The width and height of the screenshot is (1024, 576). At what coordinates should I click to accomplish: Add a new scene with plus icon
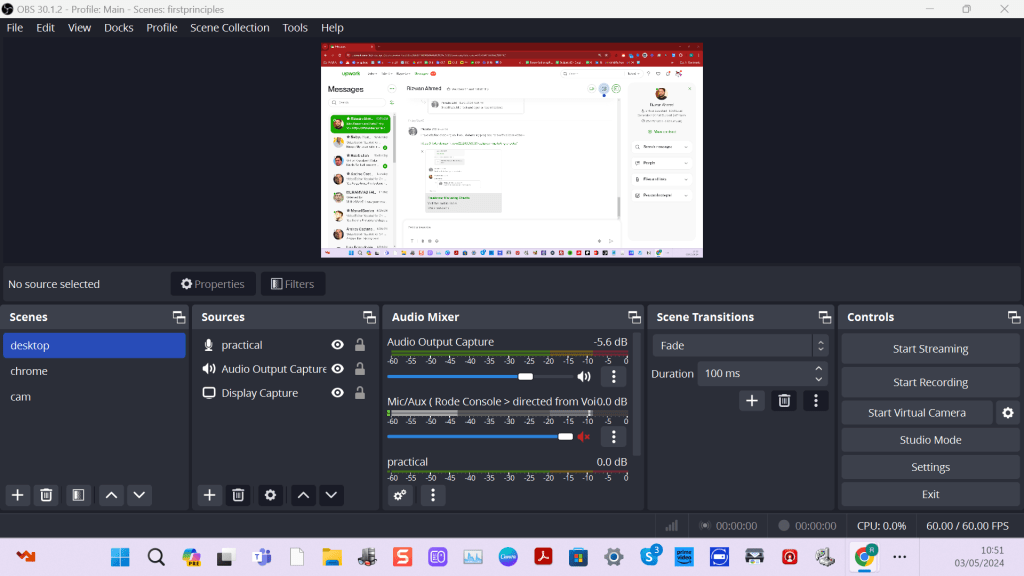18,495
